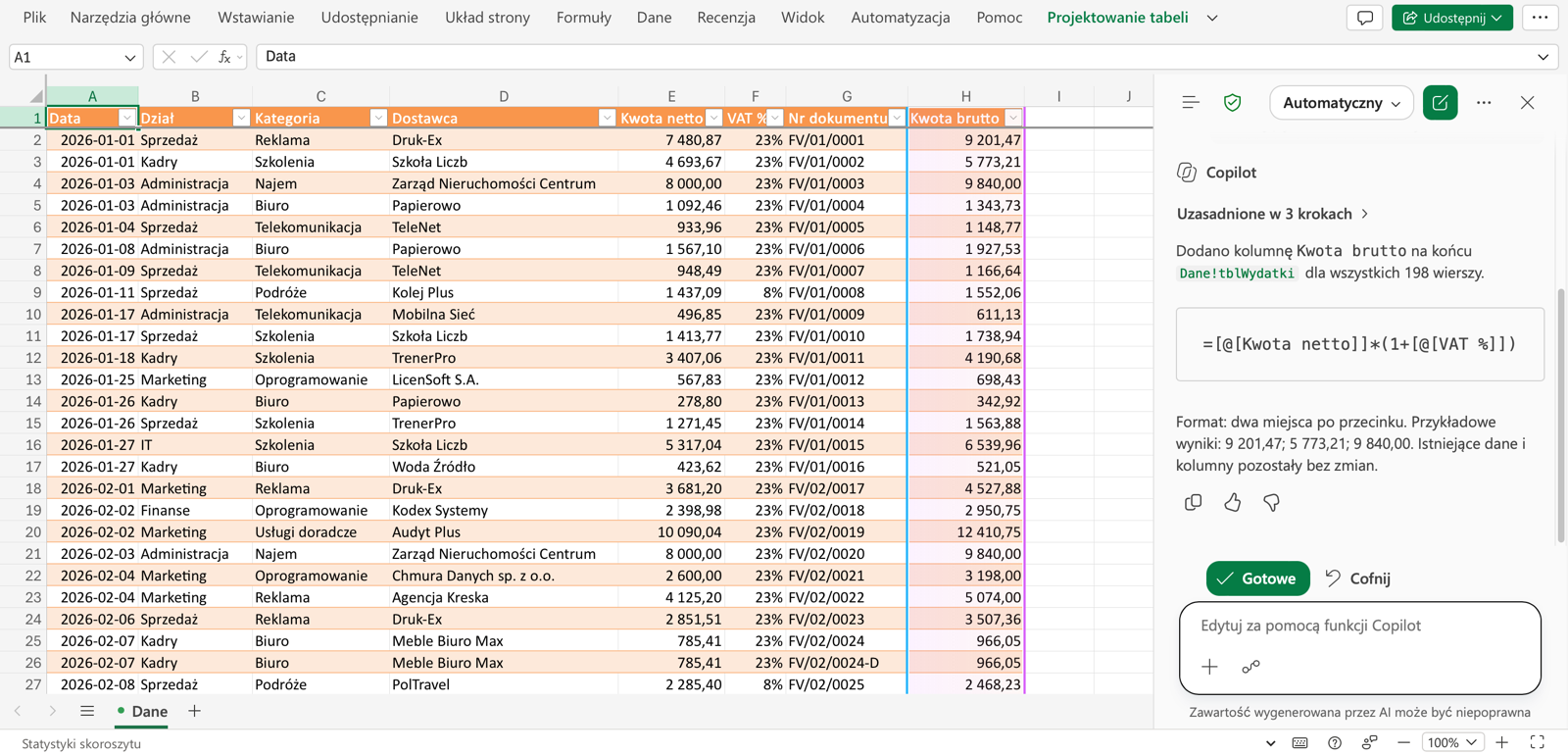Expand Uzasadnione w 3 krokach
The width and height of the screenshot is (1568, 754).
tap(1272, 214)
